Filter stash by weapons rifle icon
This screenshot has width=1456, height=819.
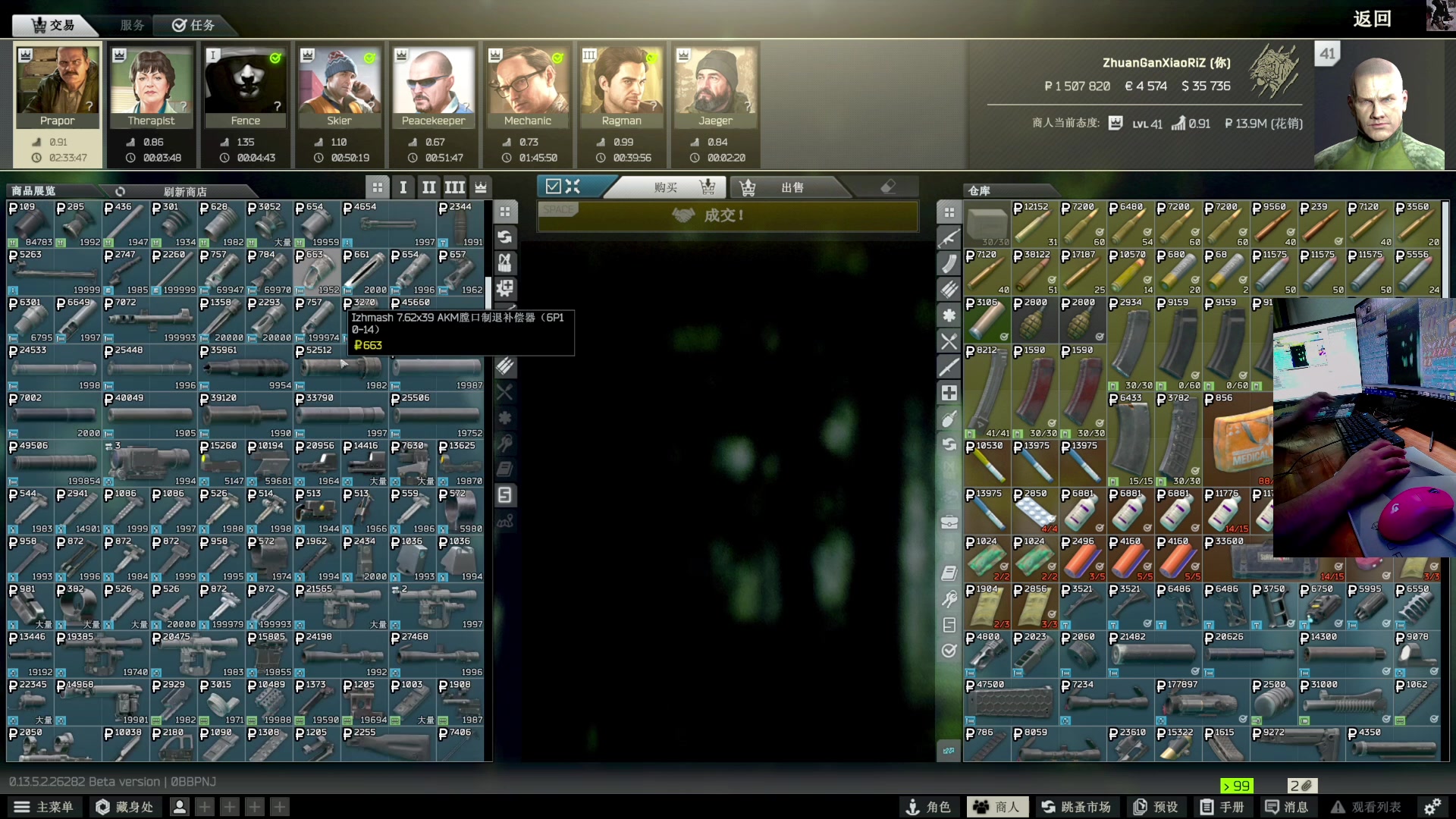(x=949, y=238)
